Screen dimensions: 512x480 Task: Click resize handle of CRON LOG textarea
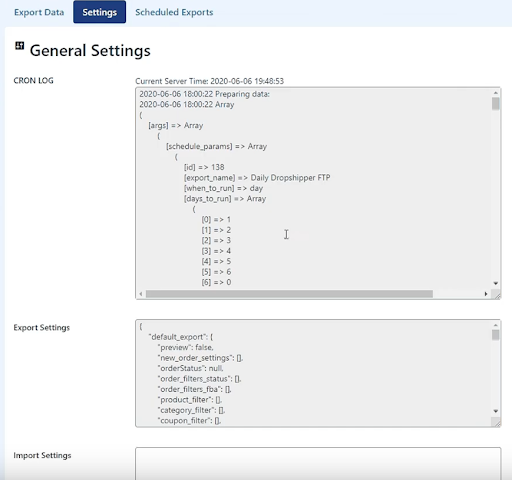pyautogui.click(x=497, y=295)
